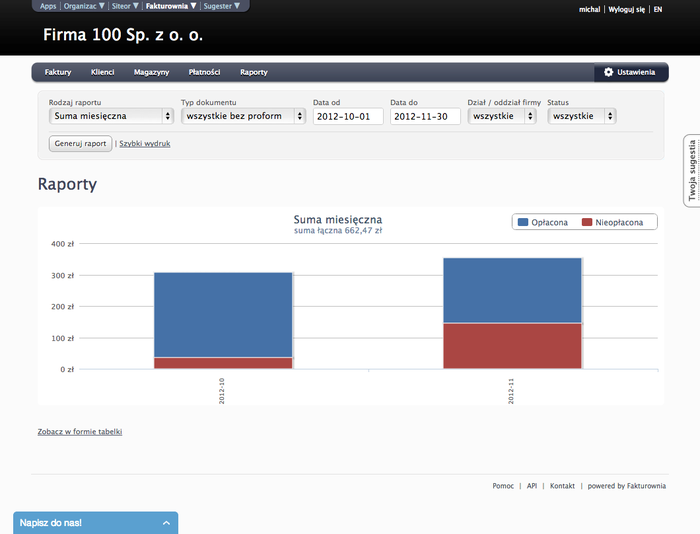
Task: Click the Szybki wydruk link
Action: pyautogui.click(x=145, y=144)
